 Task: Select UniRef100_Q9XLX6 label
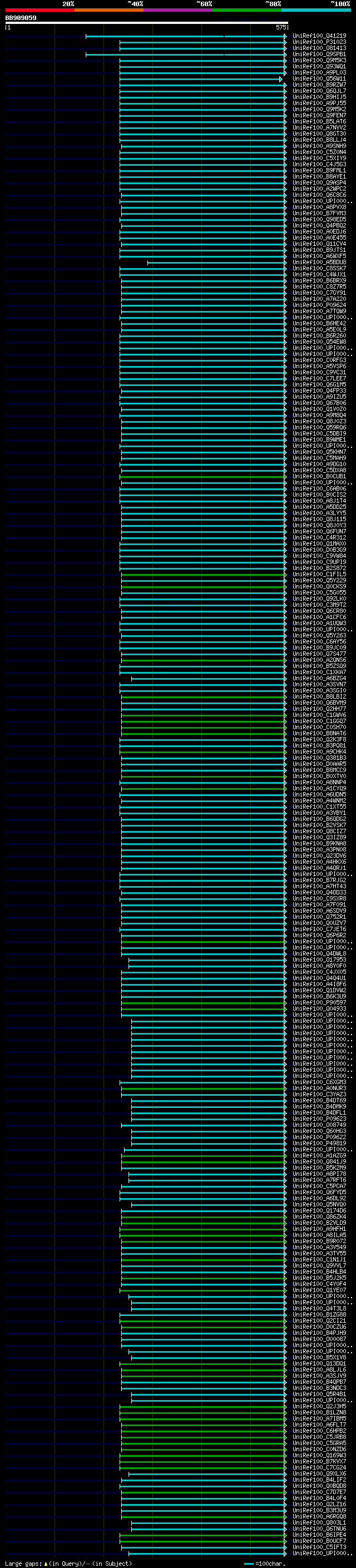coord(319,1473)
